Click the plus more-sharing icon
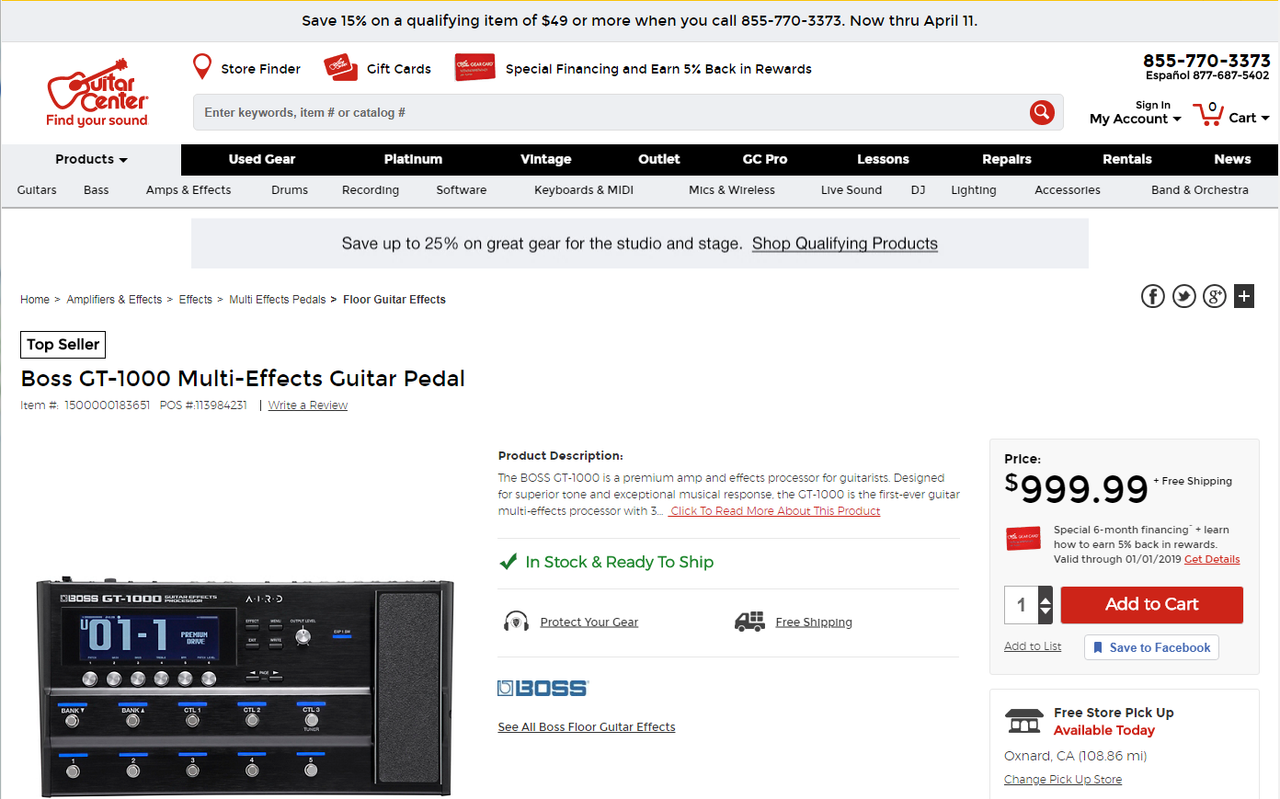The width and height of the screenshot is (1280, 799). pos(1243,296)
